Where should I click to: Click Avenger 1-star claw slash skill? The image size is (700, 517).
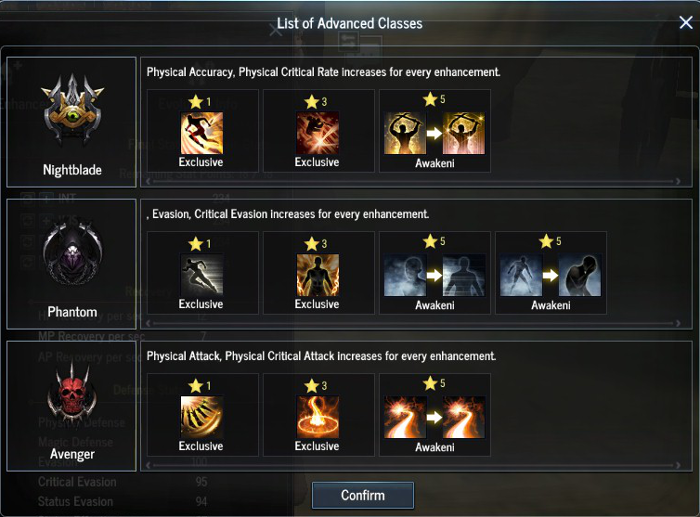coord(202,417)
